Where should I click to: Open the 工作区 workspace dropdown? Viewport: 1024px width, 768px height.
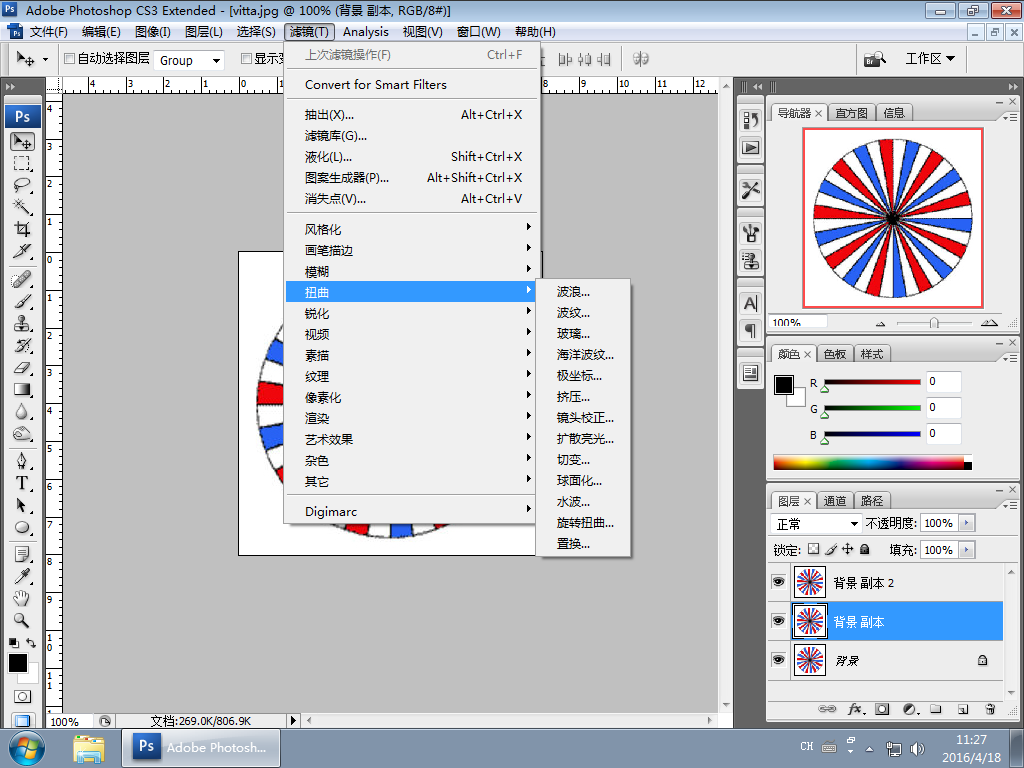pos(930,59)
